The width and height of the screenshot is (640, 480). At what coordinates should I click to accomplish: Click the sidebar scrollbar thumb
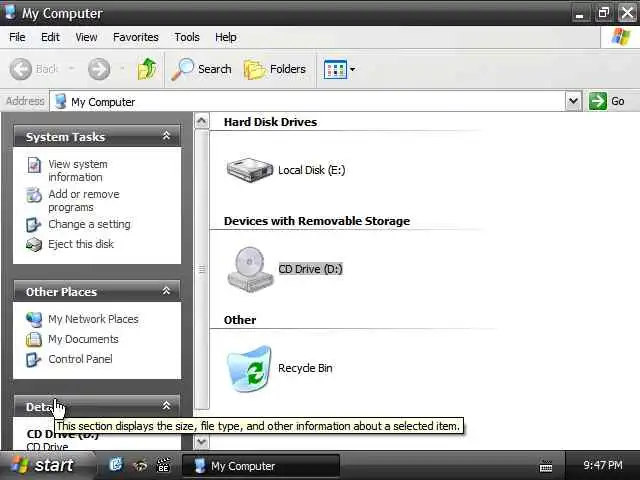202,269
